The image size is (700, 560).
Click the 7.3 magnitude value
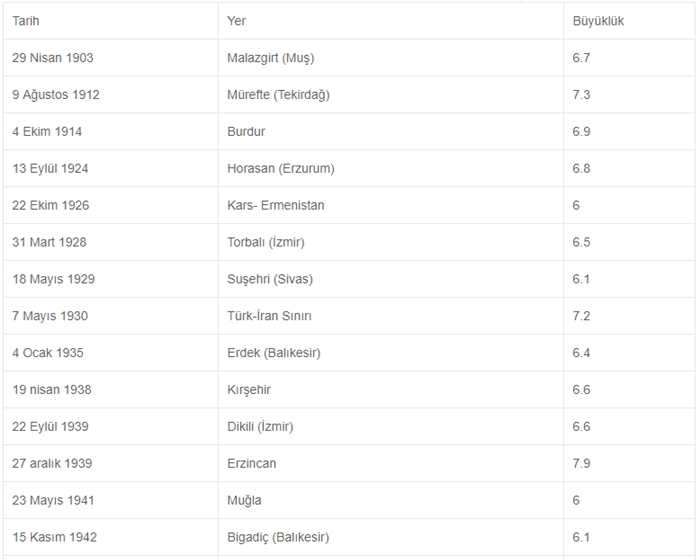[581, 95]
